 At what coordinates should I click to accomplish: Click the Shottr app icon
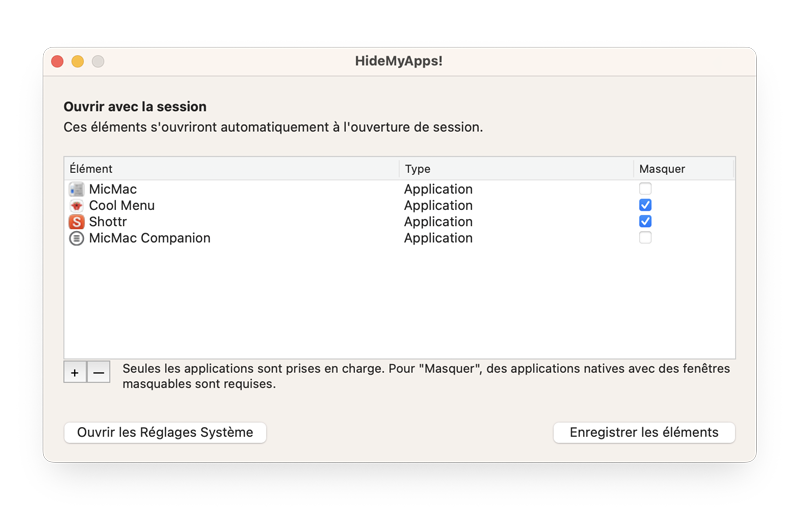coord(77,222)
